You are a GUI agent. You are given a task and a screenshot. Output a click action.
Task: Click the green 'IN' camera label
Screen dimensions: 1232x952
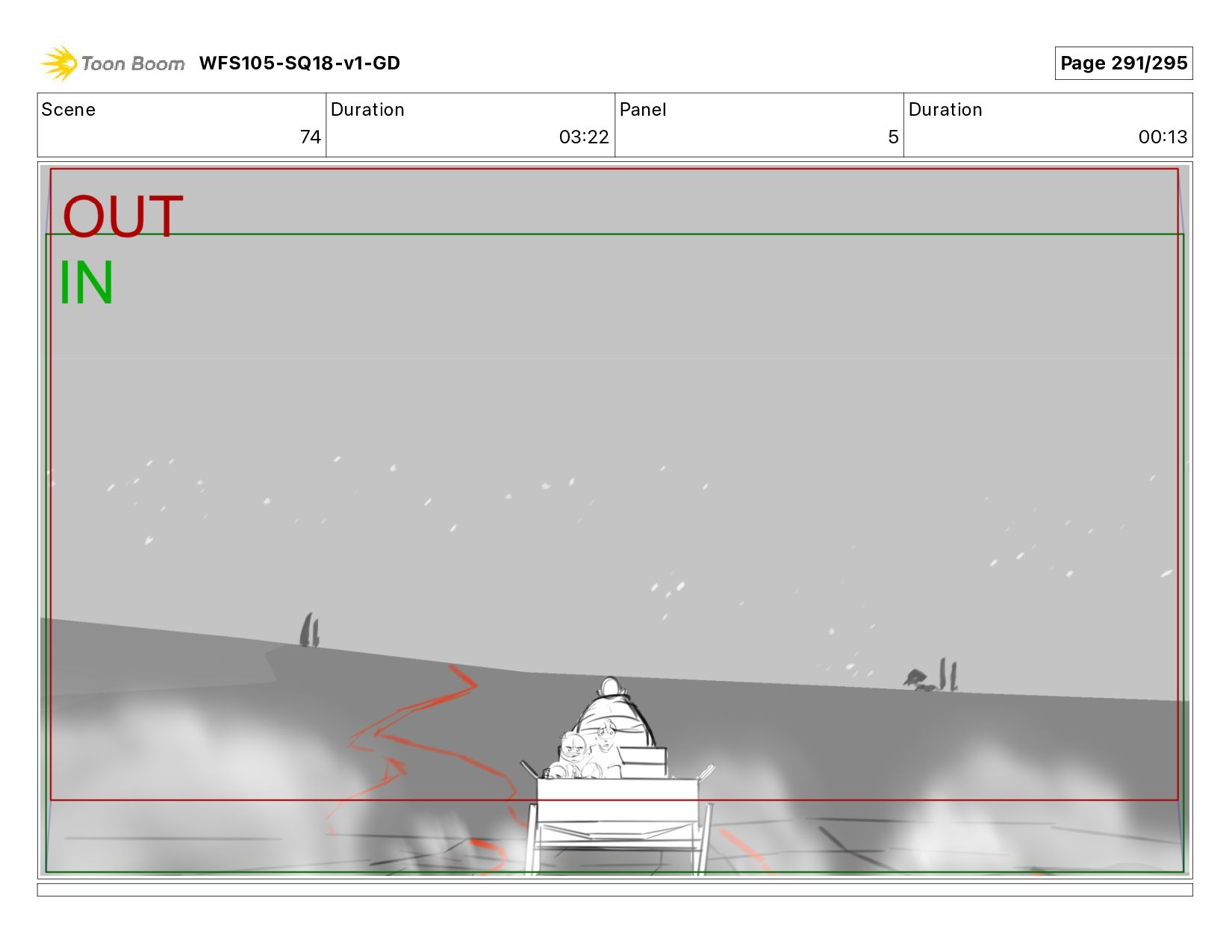pos(86,283)
